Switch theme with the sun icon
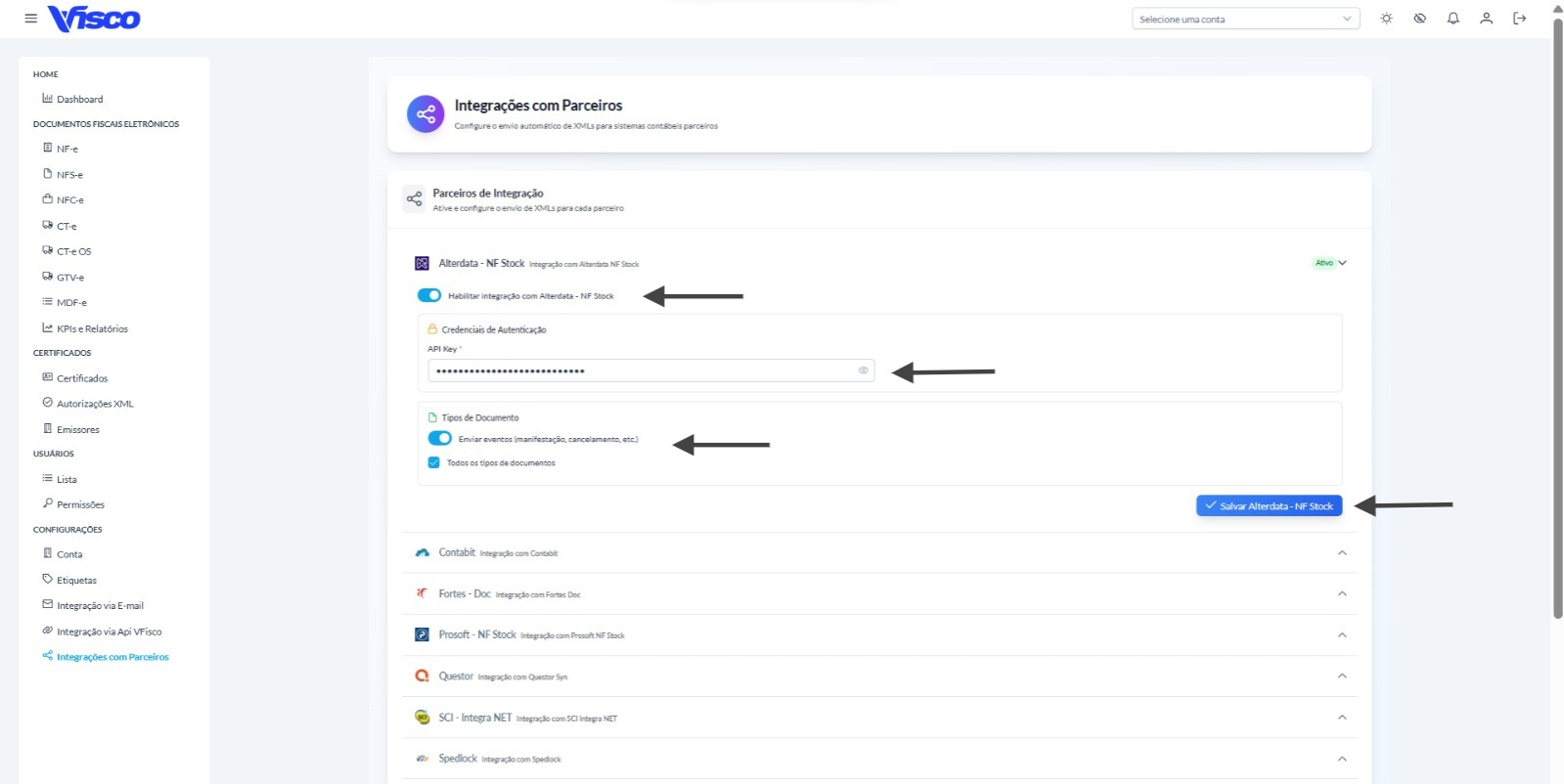 pos(1386,19)
